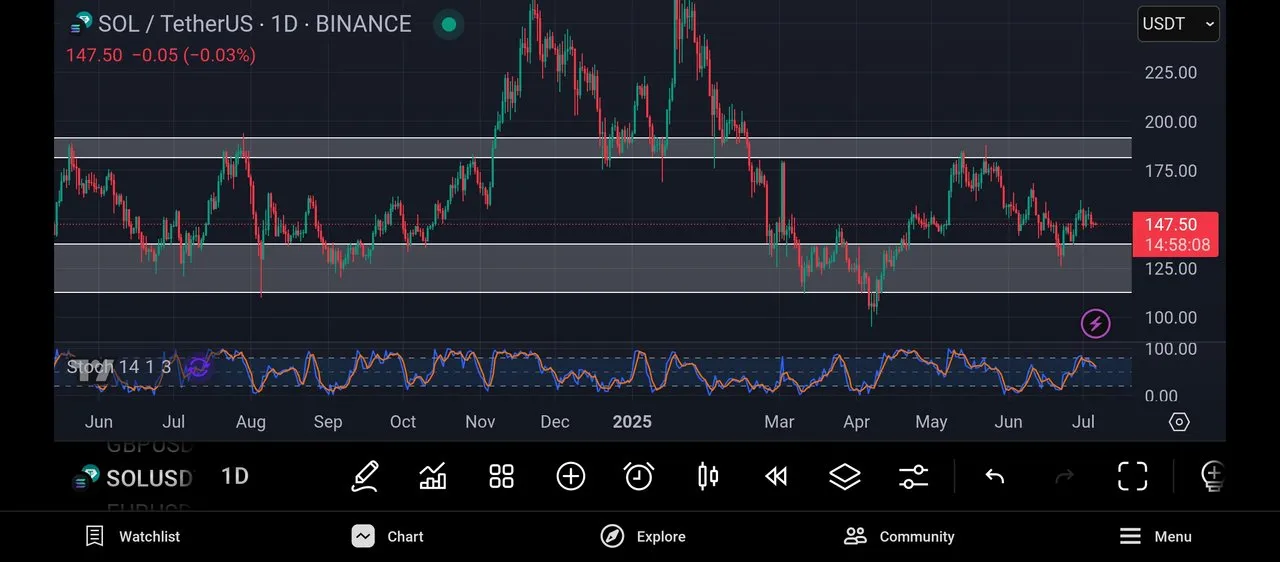Viewport: 1280px width, 562px height.
Task: Go to the Watchlist tab
Action: click(133, 536)
